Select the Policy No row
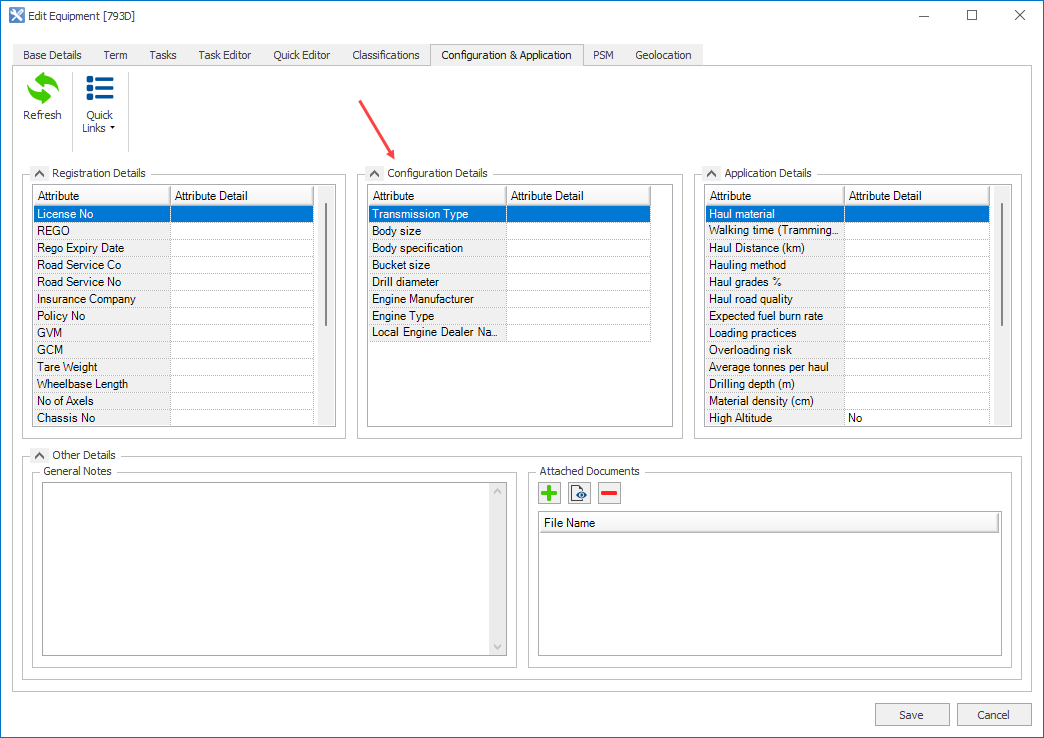1044x738 pixels. coord(173,316)
